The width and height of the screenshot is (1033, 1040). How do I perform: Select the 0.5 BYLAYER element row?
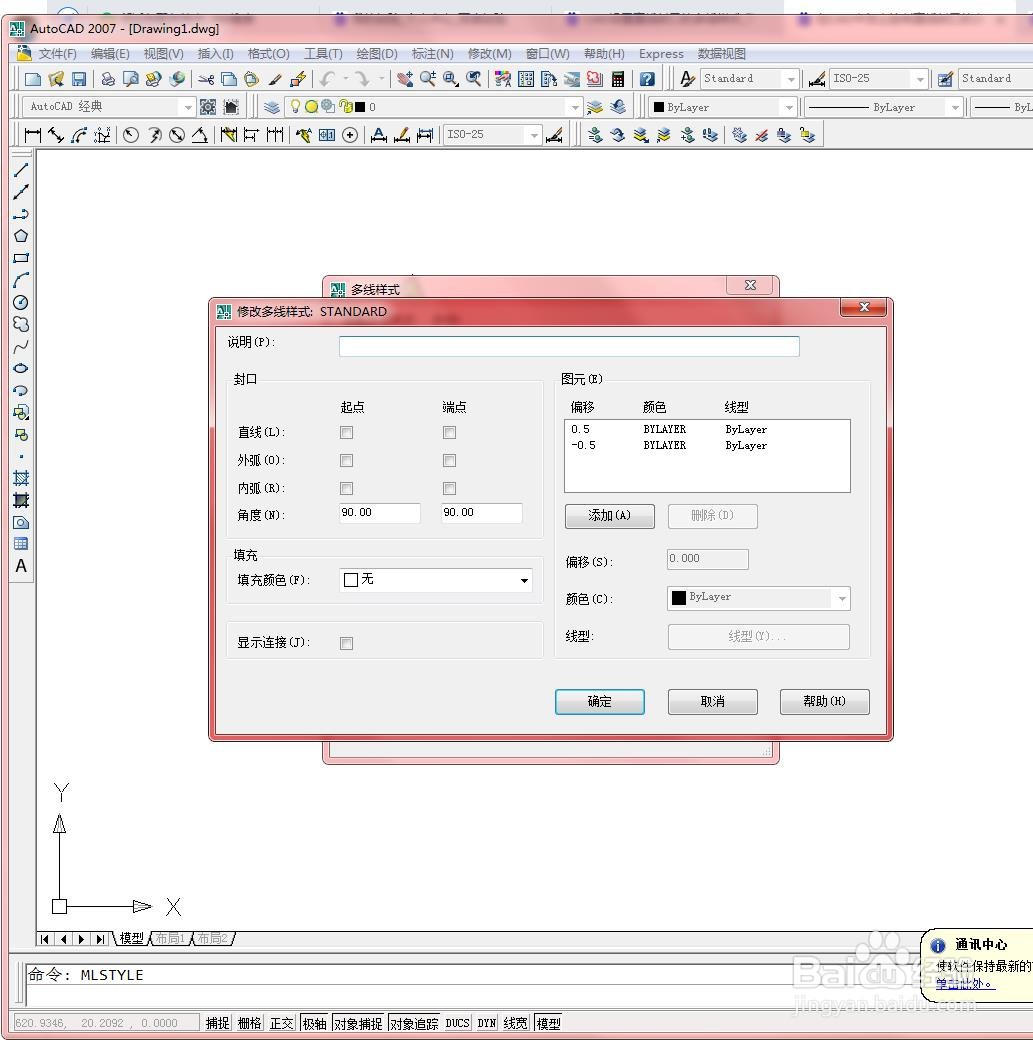[707, 429]
